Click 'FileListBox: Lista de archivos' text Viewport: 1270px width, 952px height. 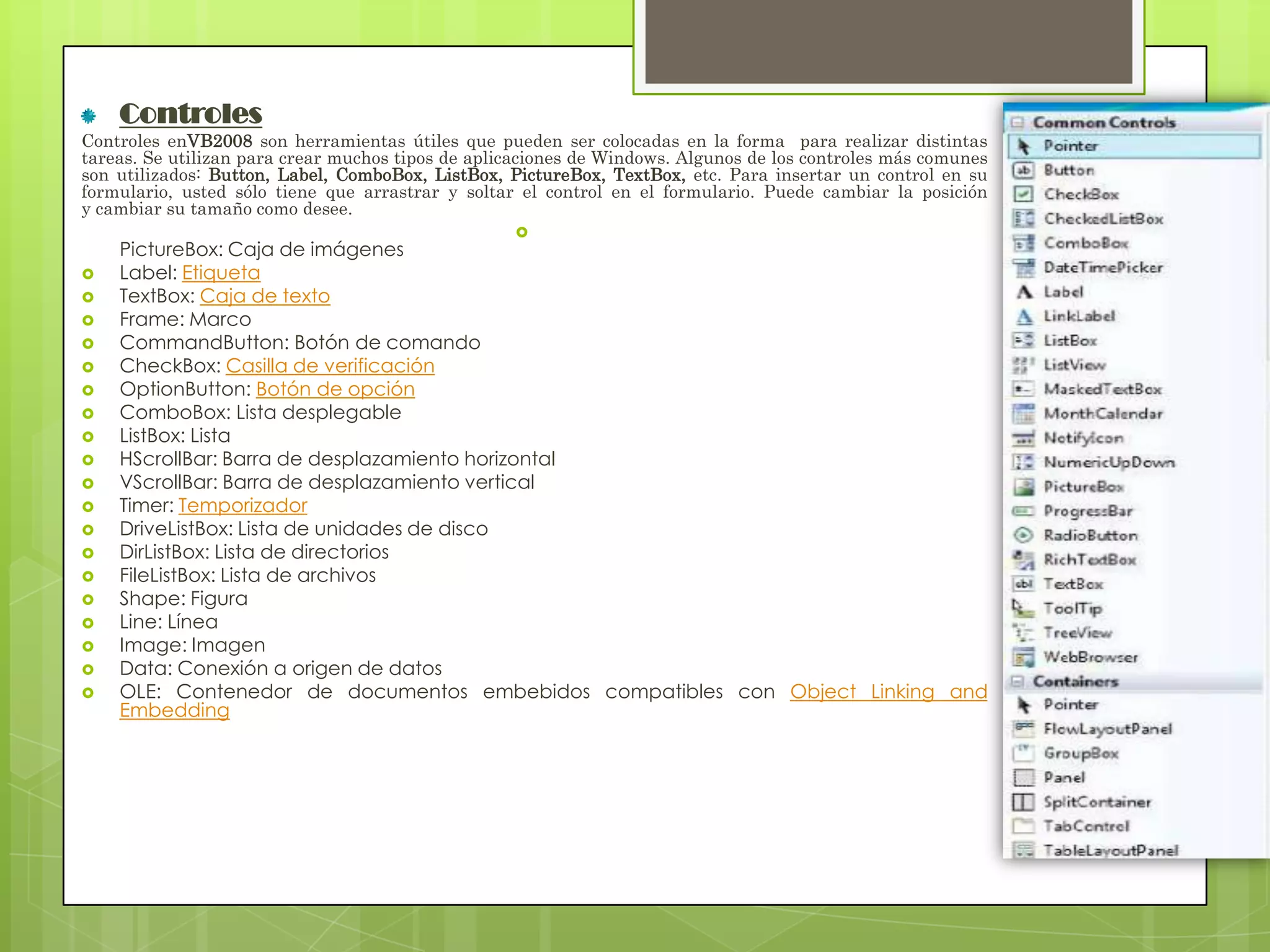coord(247,575)
